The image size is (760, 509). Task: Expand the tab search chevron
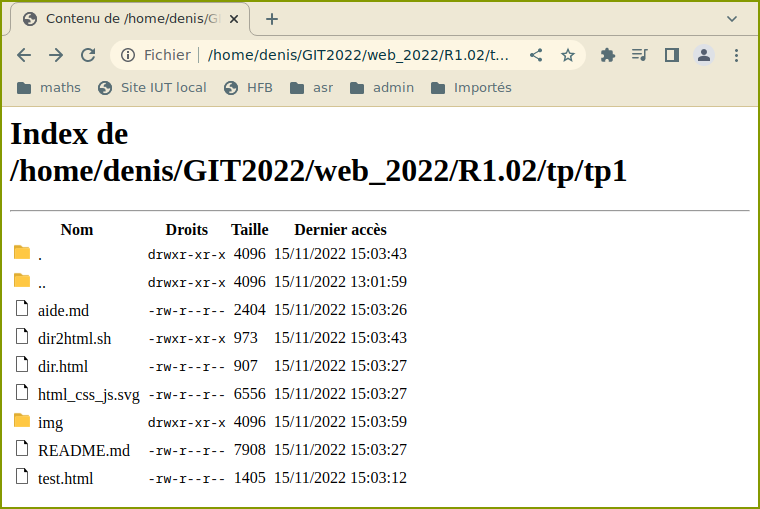tap(731, 19)
